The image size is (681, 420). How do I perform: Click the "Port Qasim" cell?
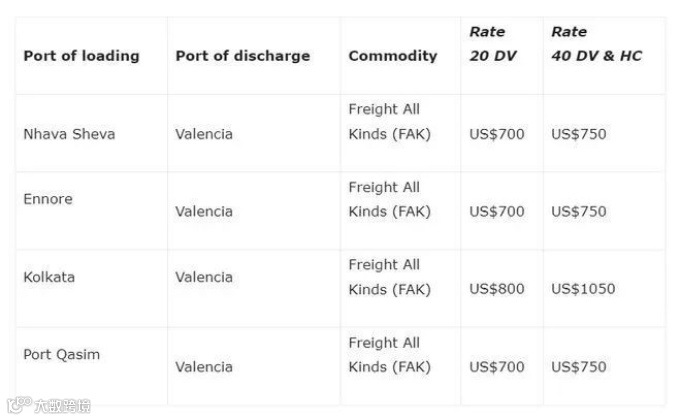61,355
